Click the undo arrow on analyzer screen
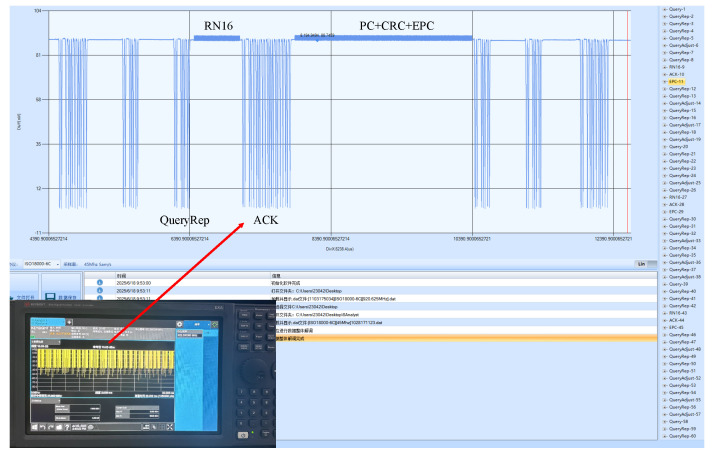 click(x=42, y=427)
